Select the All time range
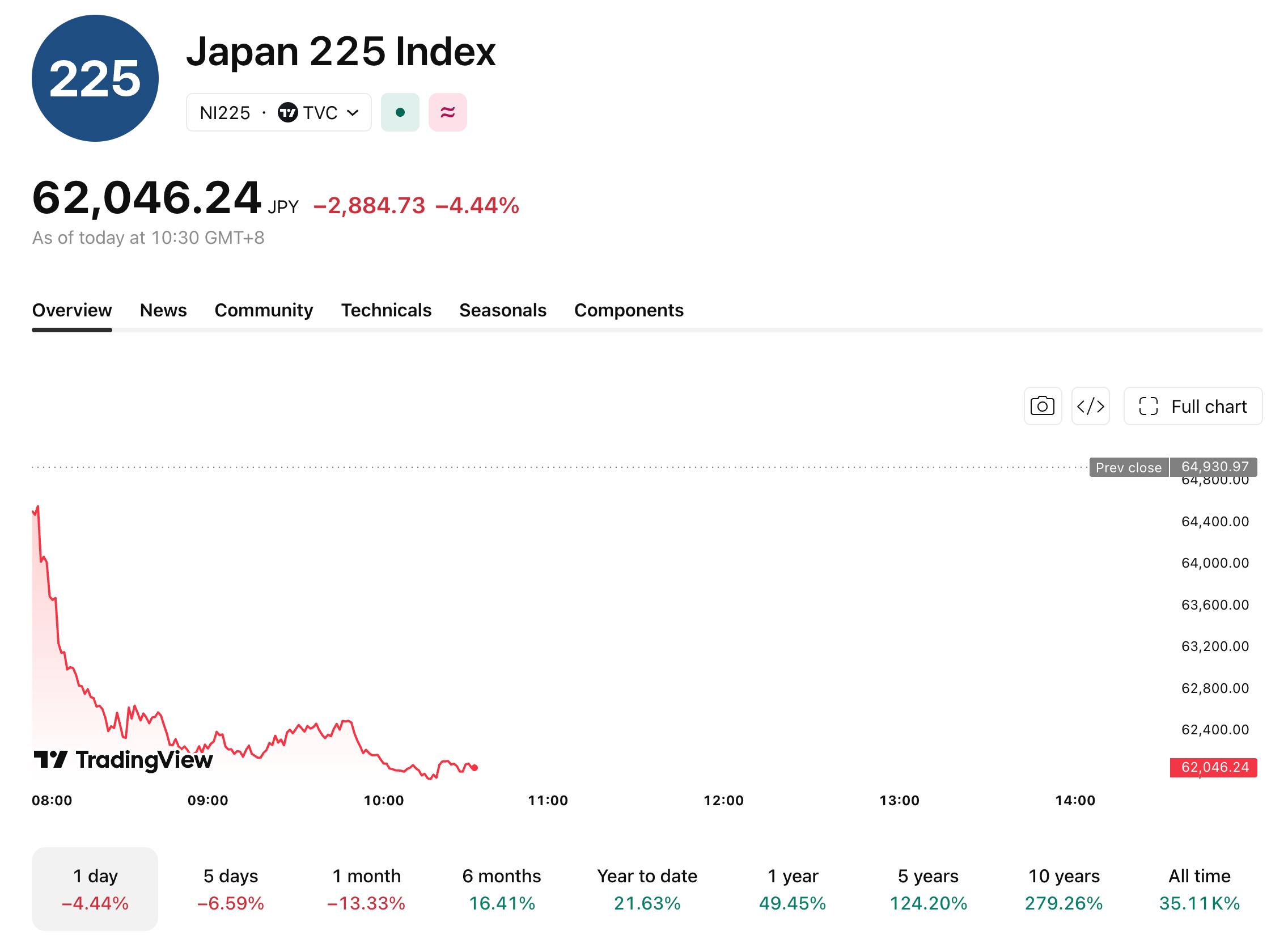 click(x=1200, y=889)
